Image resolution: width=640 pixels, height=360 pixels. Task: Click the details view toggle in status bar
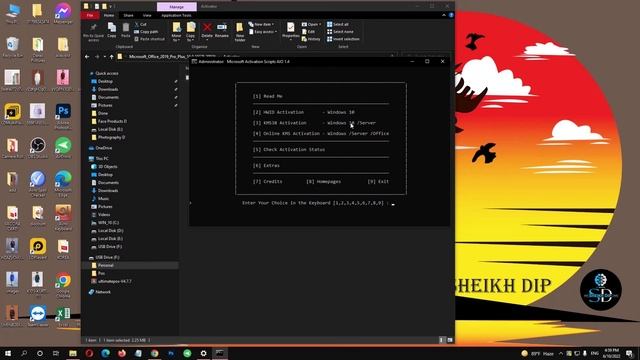[442, 340]
